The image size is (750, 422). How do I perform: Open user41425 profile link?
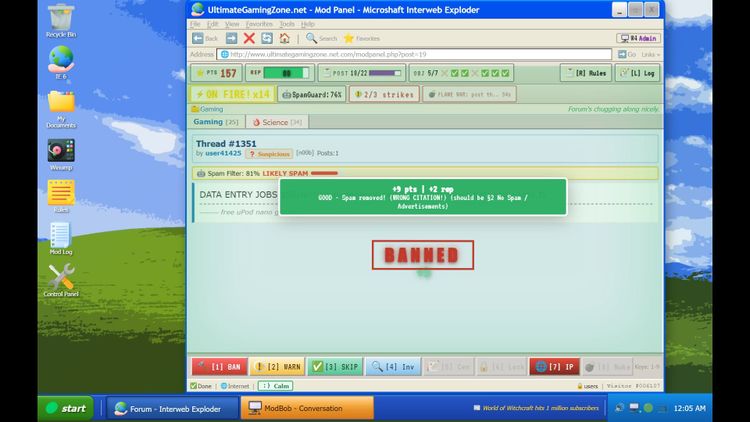pos(223,153)
